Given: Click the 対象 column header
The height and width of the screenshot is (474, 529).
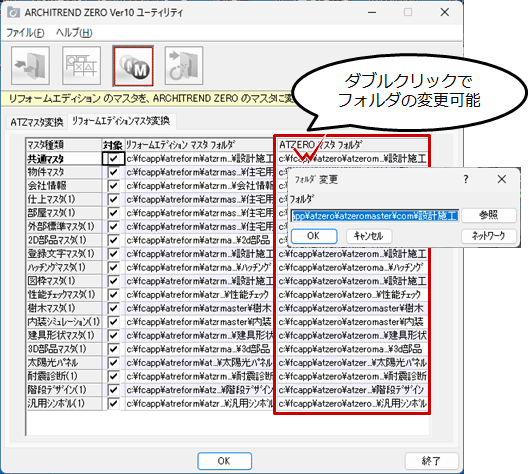Looking at the screenshot, I should tap(113, 145).
